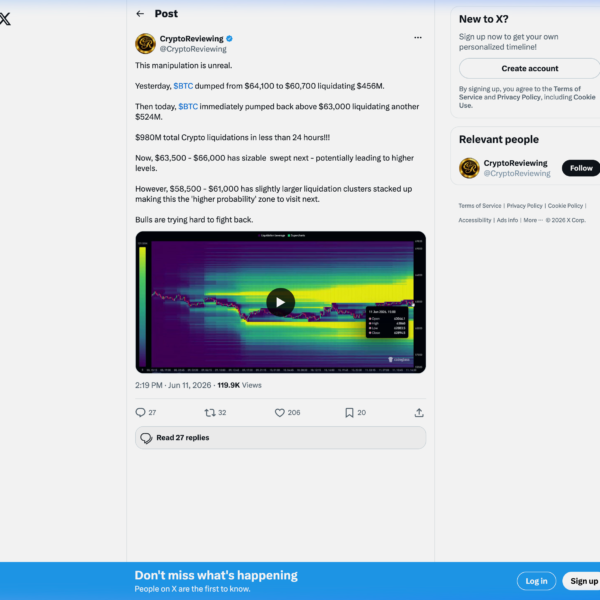Click the CryptoReviewing avatar in the post header
600x600 pixels.
pyautogui.click(x=145, y=44)
